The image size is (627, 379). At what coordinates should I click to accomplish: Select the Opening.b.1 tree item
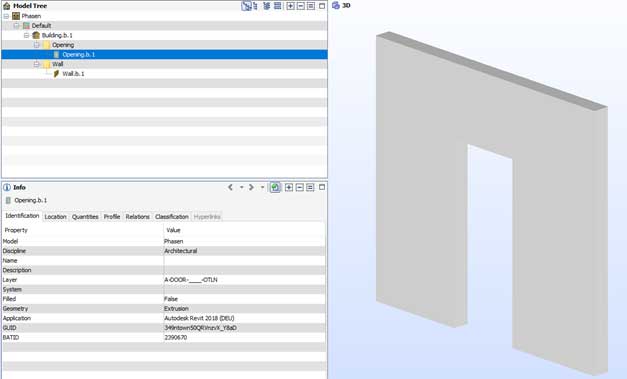pyautogui.click(x=79, y=54)
